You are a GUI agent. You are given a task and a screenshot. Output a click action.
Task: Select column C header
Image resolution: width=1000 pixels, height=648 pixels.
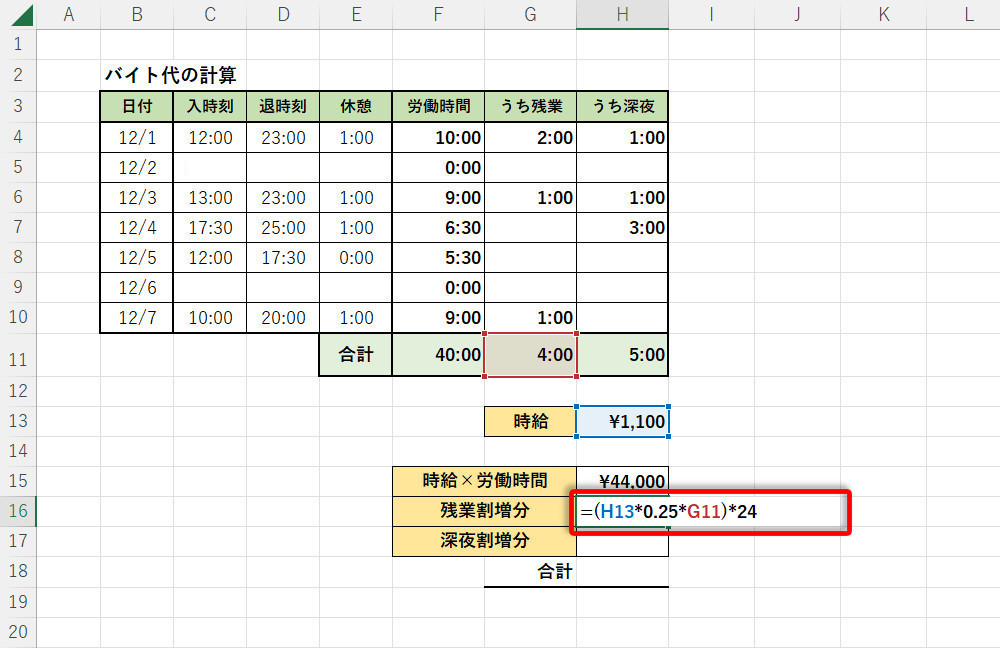[x=210, y=15]
